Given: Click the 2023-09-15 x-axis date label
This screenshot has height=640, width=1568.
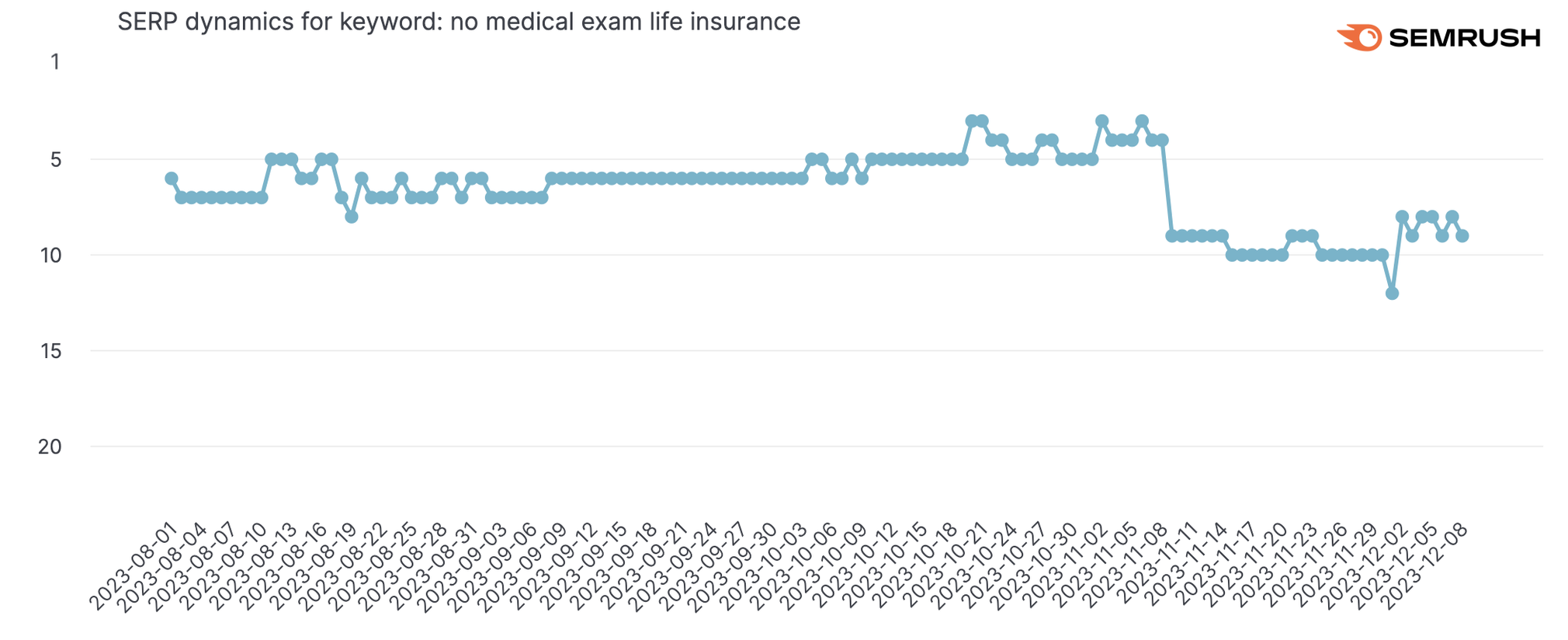Looking at the screenshot, I should [x=584, y=567].
